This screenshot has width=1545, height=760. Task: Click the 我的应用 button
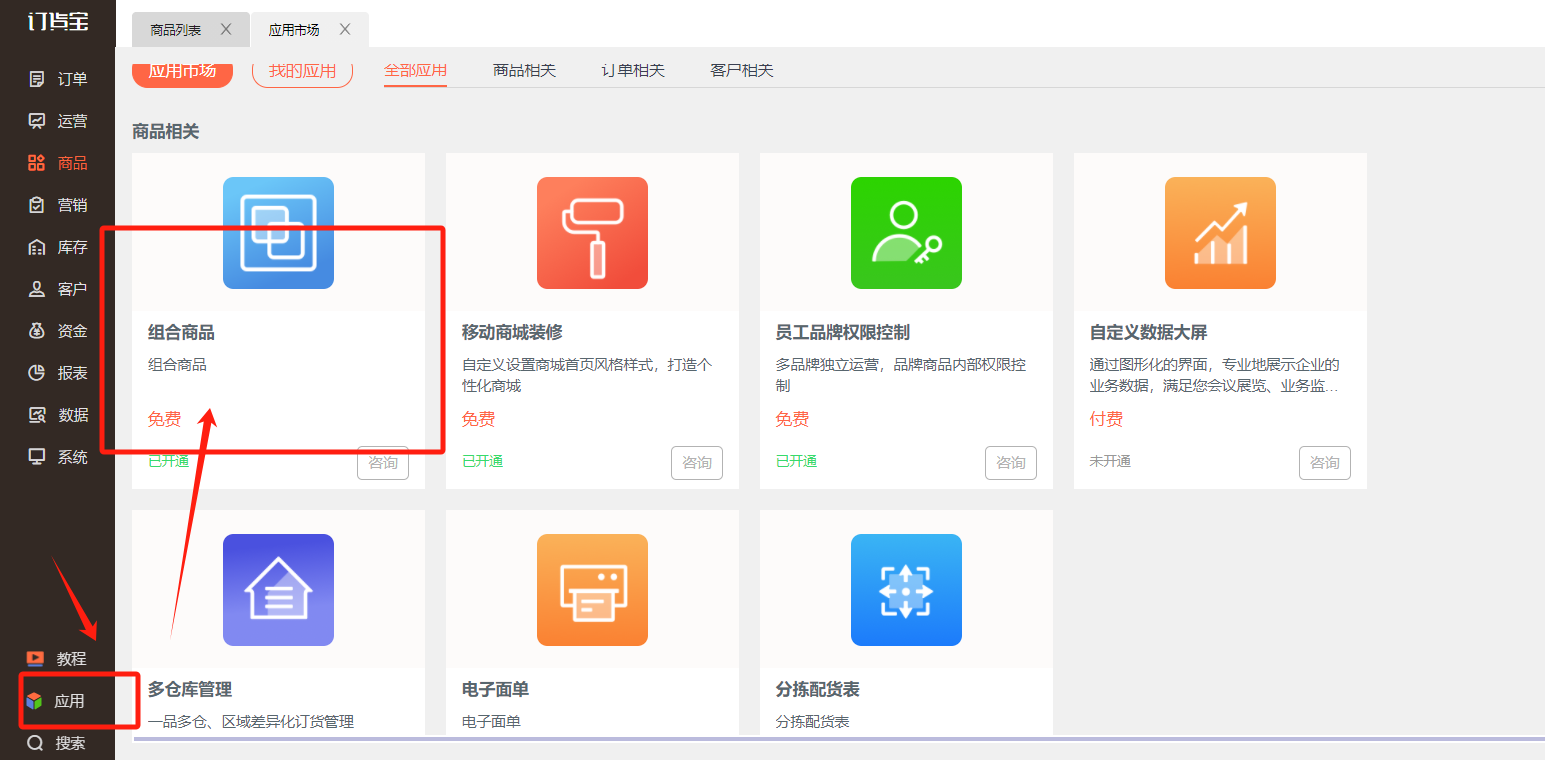tap(302, 72)
